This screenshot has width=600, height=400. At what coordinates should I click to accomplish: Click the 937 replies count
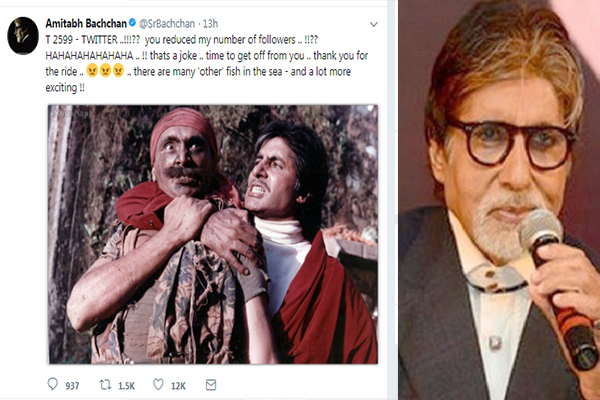pyautogui.click(x=72, y=385)
